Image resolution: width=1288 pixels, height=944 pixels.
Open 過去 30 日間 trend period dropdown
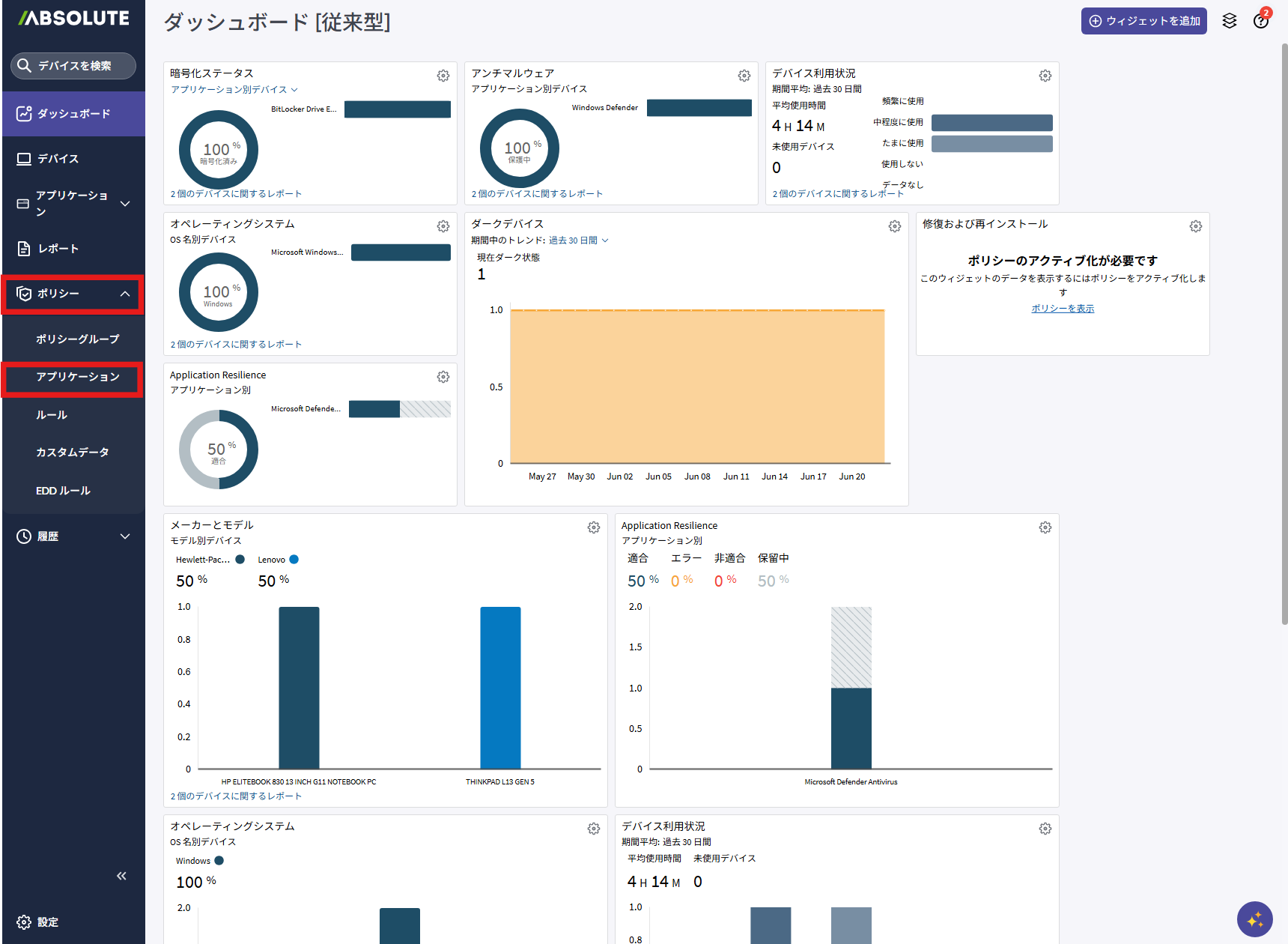[579, 240]
